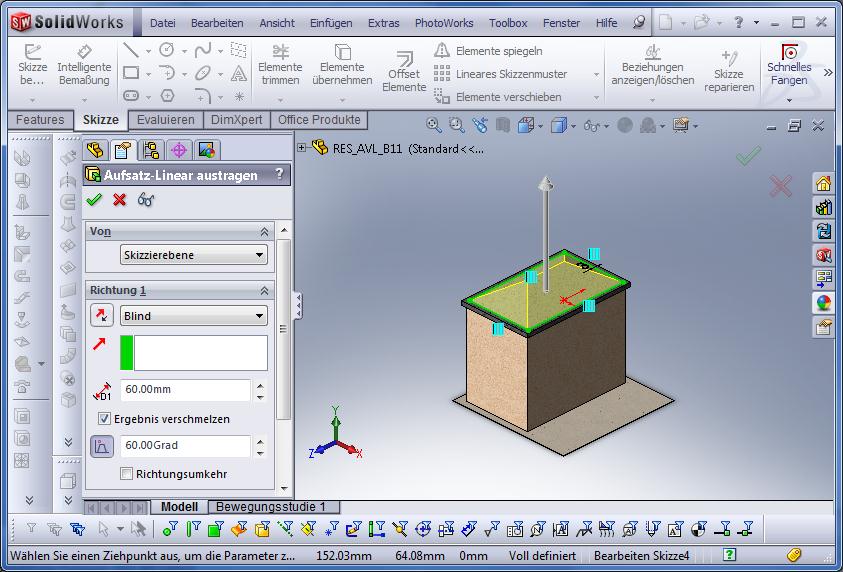Open the Einfügen menu
This screenshot has height=572, width=843.
[x=330, y=22]
